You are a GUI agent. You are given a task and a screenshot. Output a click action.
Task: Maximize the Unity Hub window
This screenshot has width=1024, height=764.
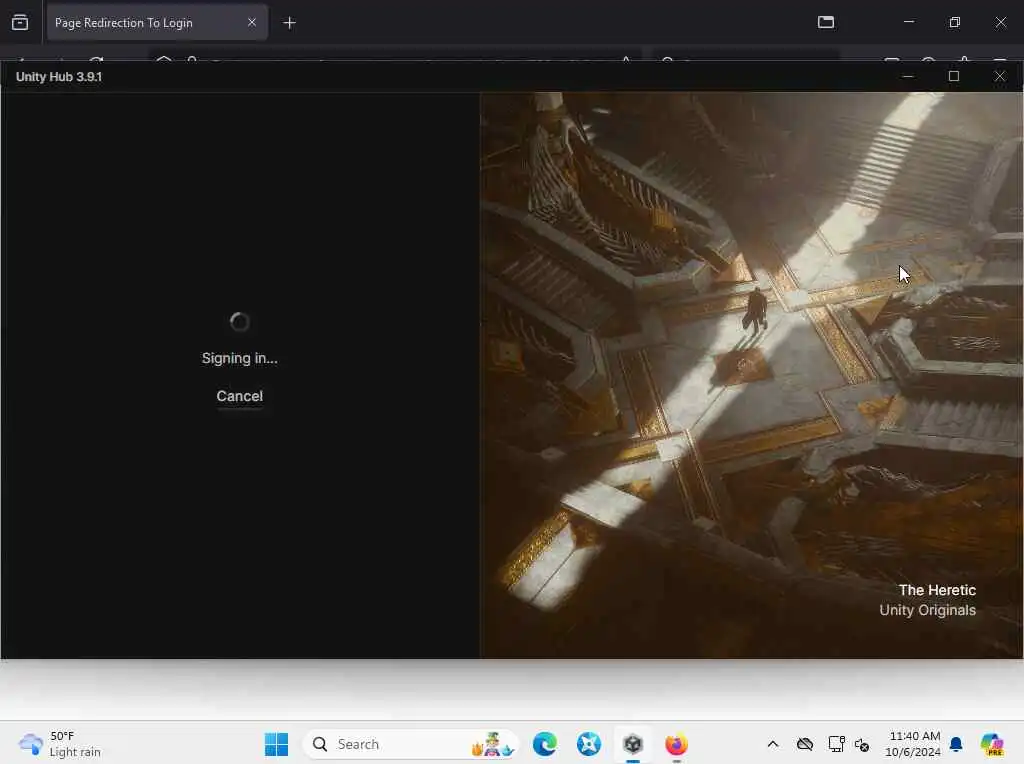point(953,76)
